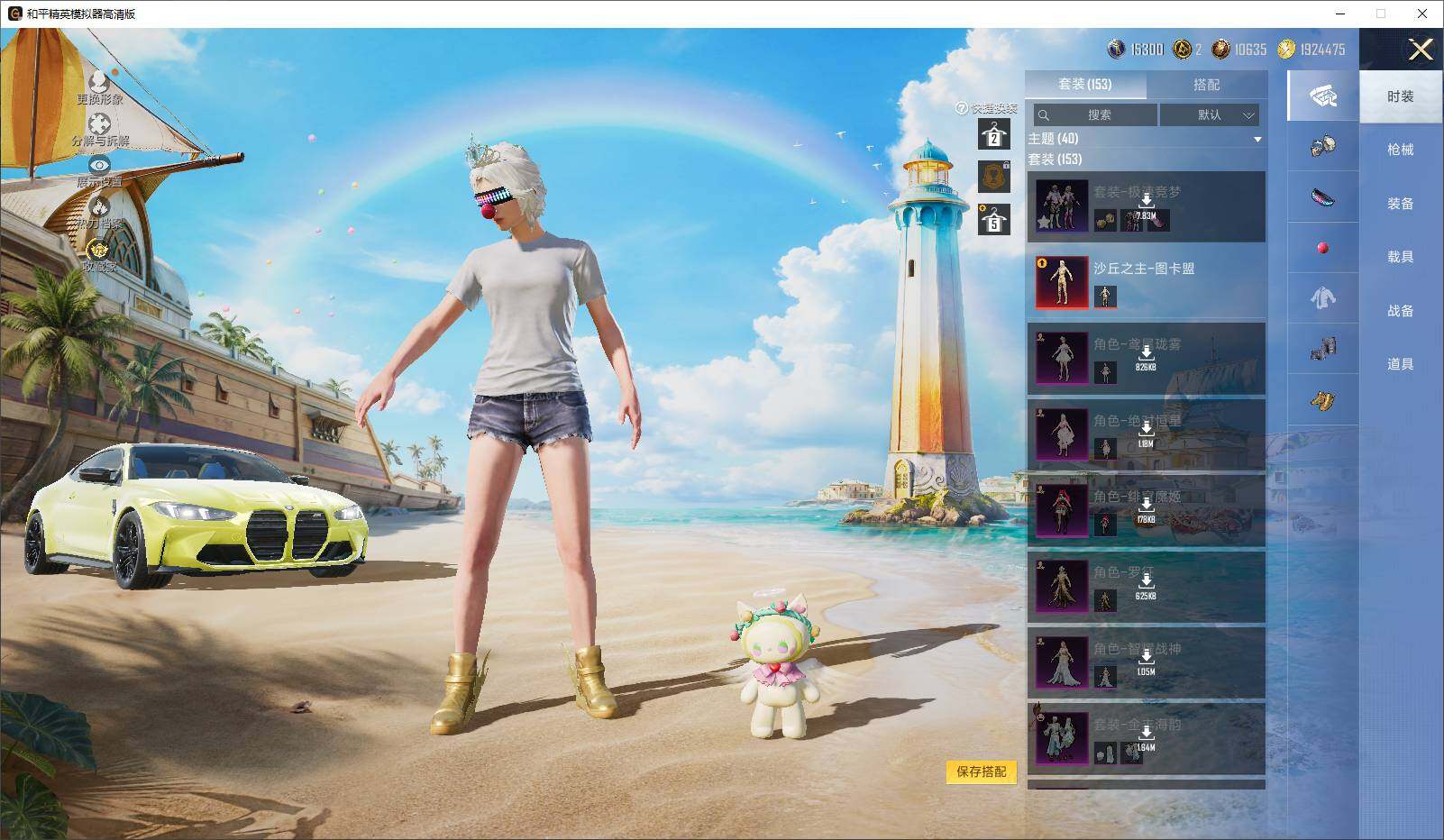Click the blue badge currency icon 15300
This screenshot has height=840, width=1444.
(1116, 50)
